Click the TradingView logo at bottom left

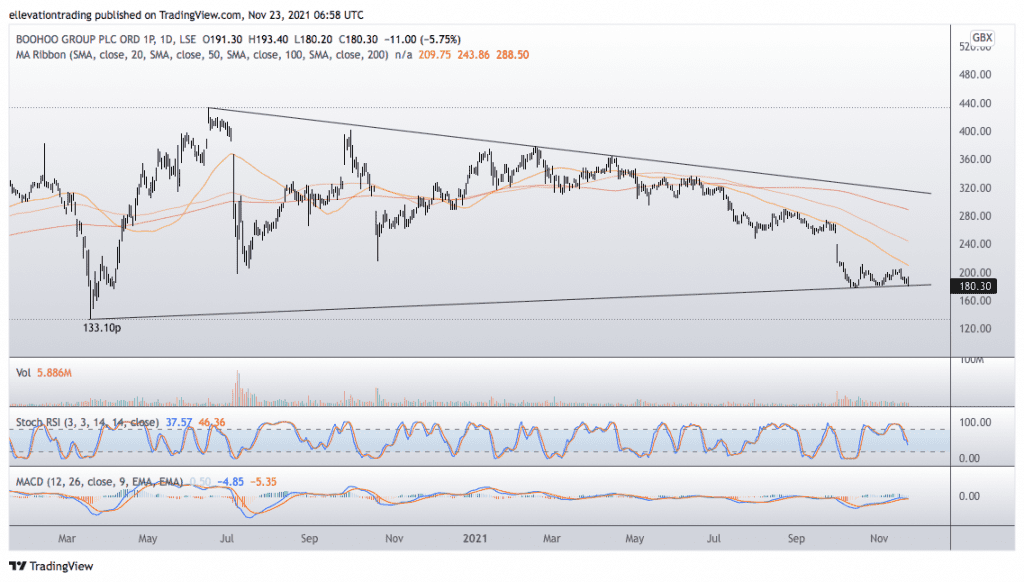[52, 566]
